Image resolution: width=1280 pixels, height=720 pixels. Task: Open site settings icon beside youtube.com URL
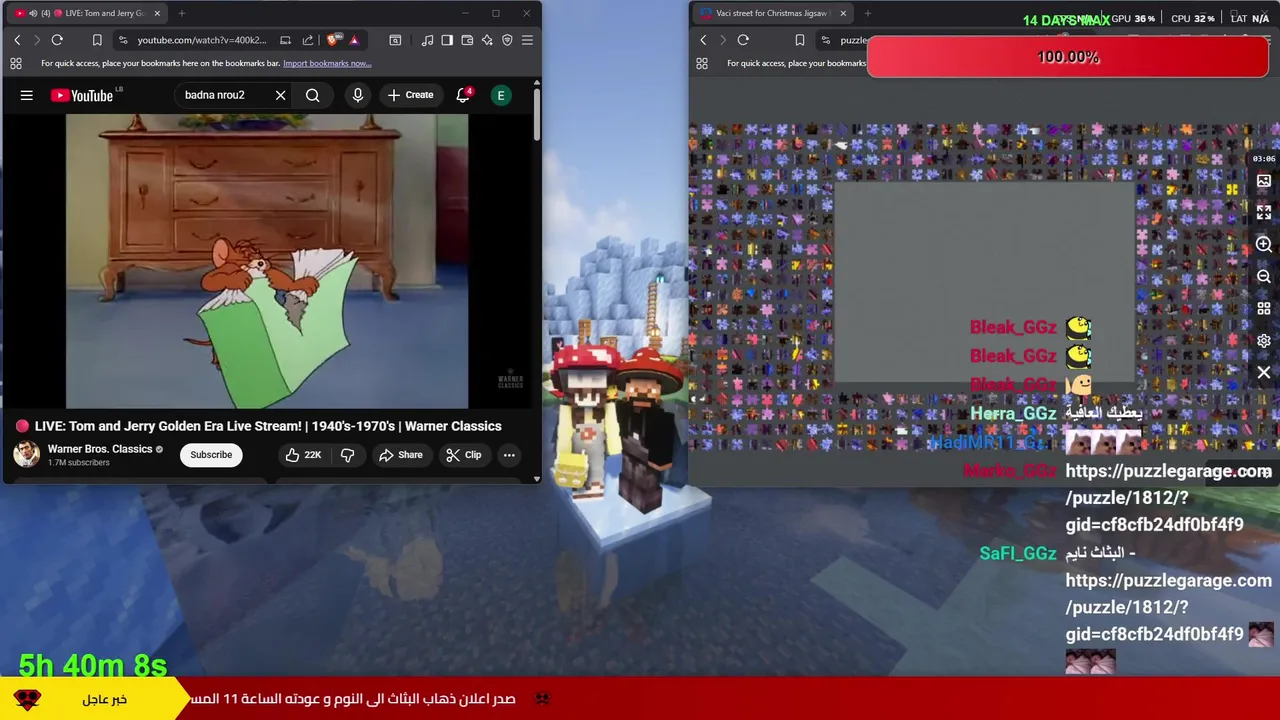pyautogui.click(x=123, y=40)
